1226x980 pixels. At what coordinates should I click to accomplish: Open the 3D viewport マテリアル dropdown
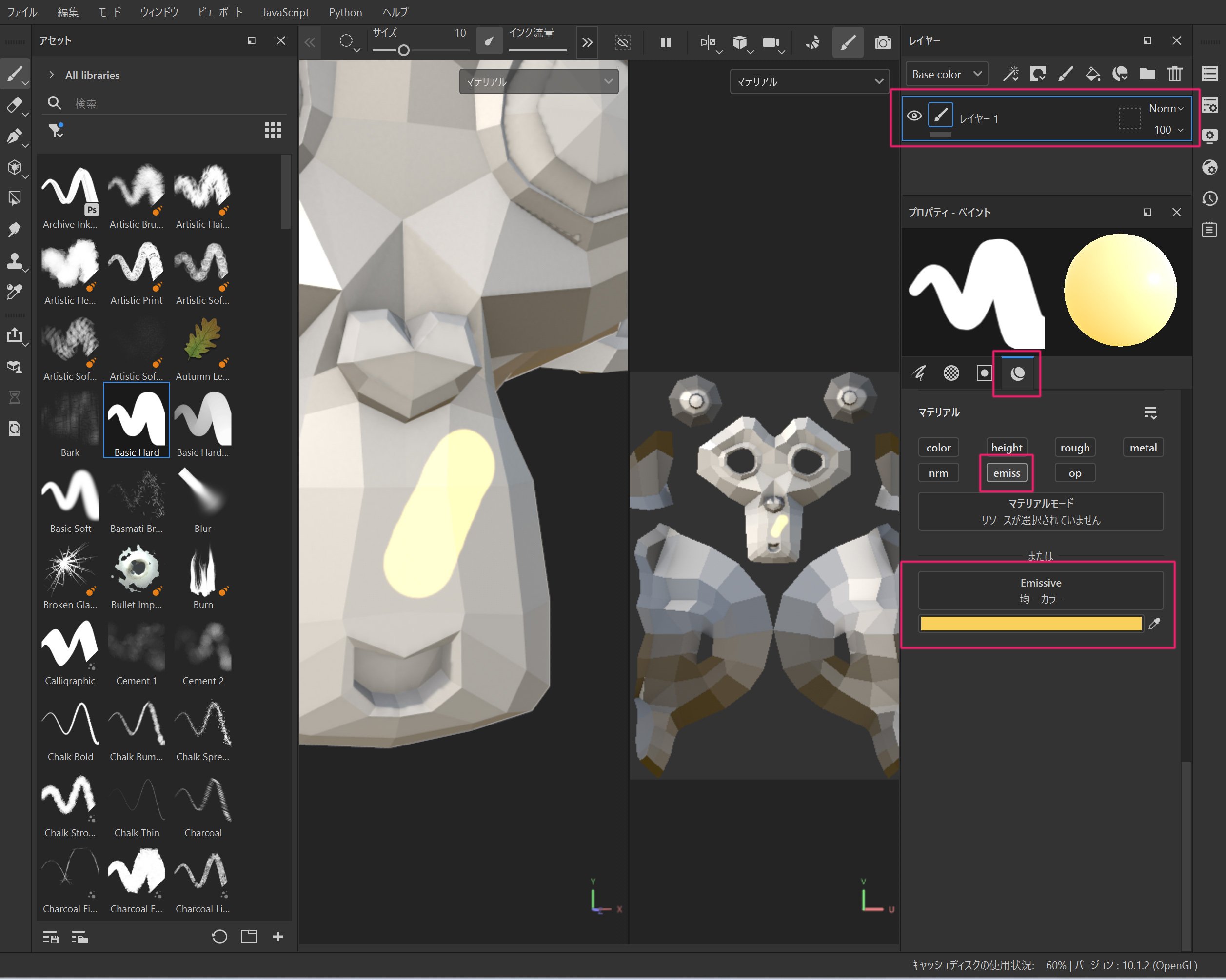tap(538, 82)
